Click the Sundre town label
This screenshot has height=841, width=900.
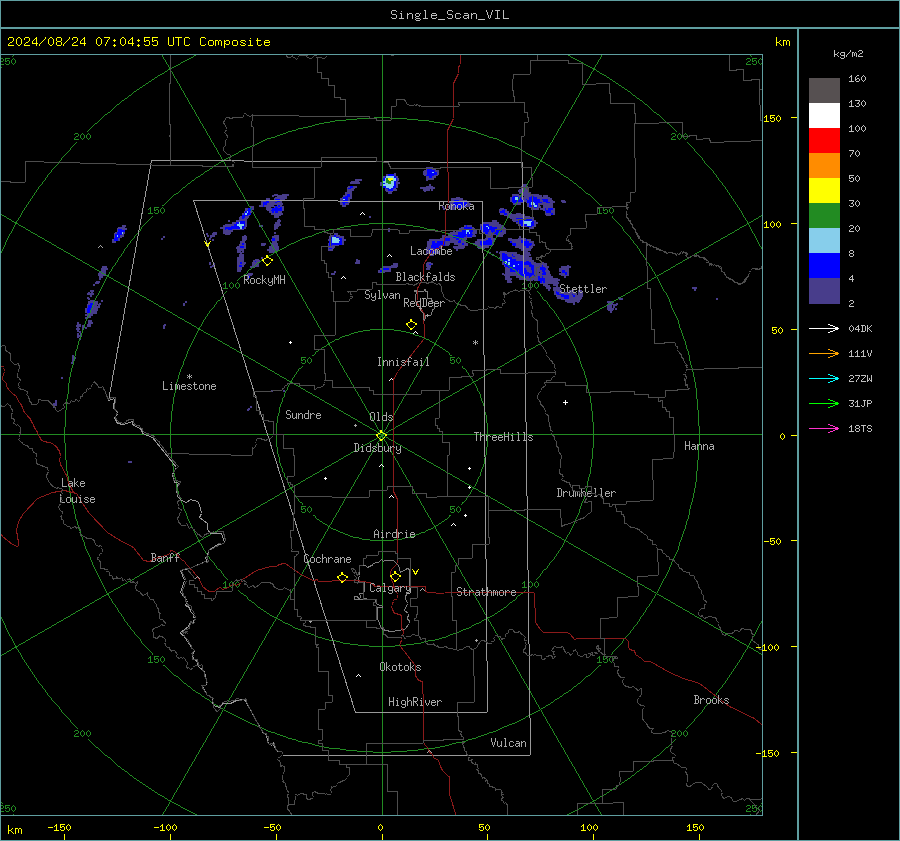pyautogui.click(x=303, y=415)
